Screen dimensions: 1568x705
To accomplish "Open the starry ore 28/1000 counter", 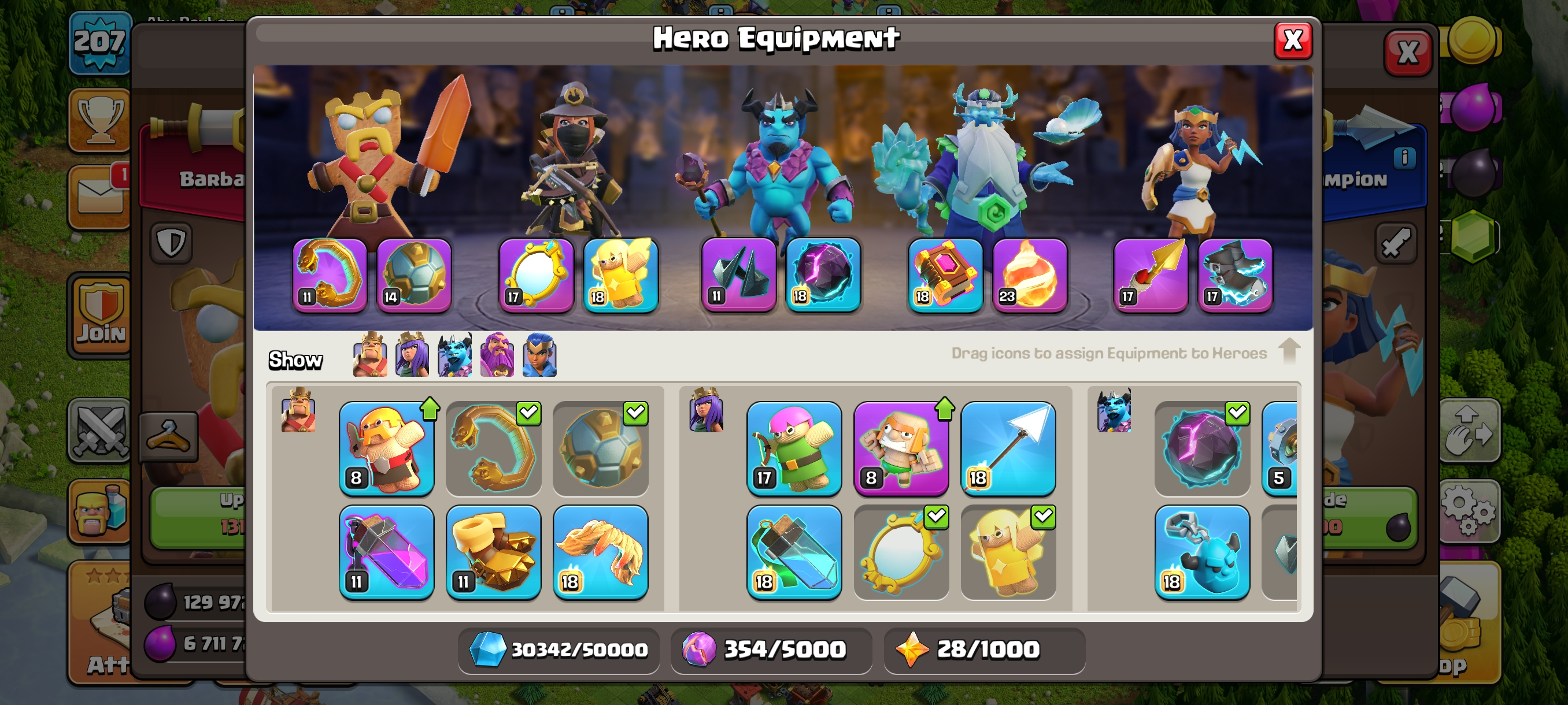I will (984, 650).
